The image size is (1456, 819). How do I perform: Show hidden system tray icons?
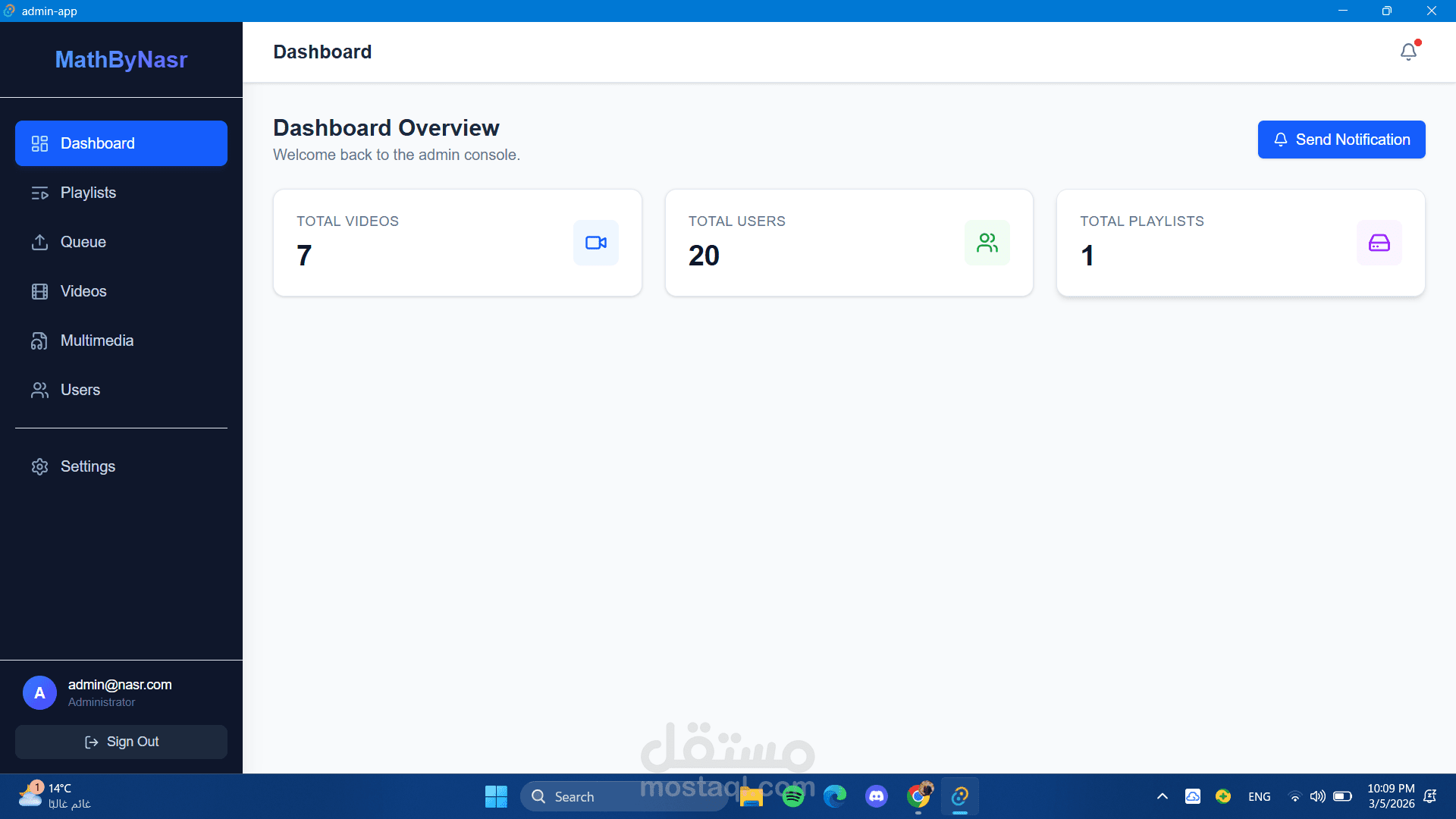pos(1162,796)
